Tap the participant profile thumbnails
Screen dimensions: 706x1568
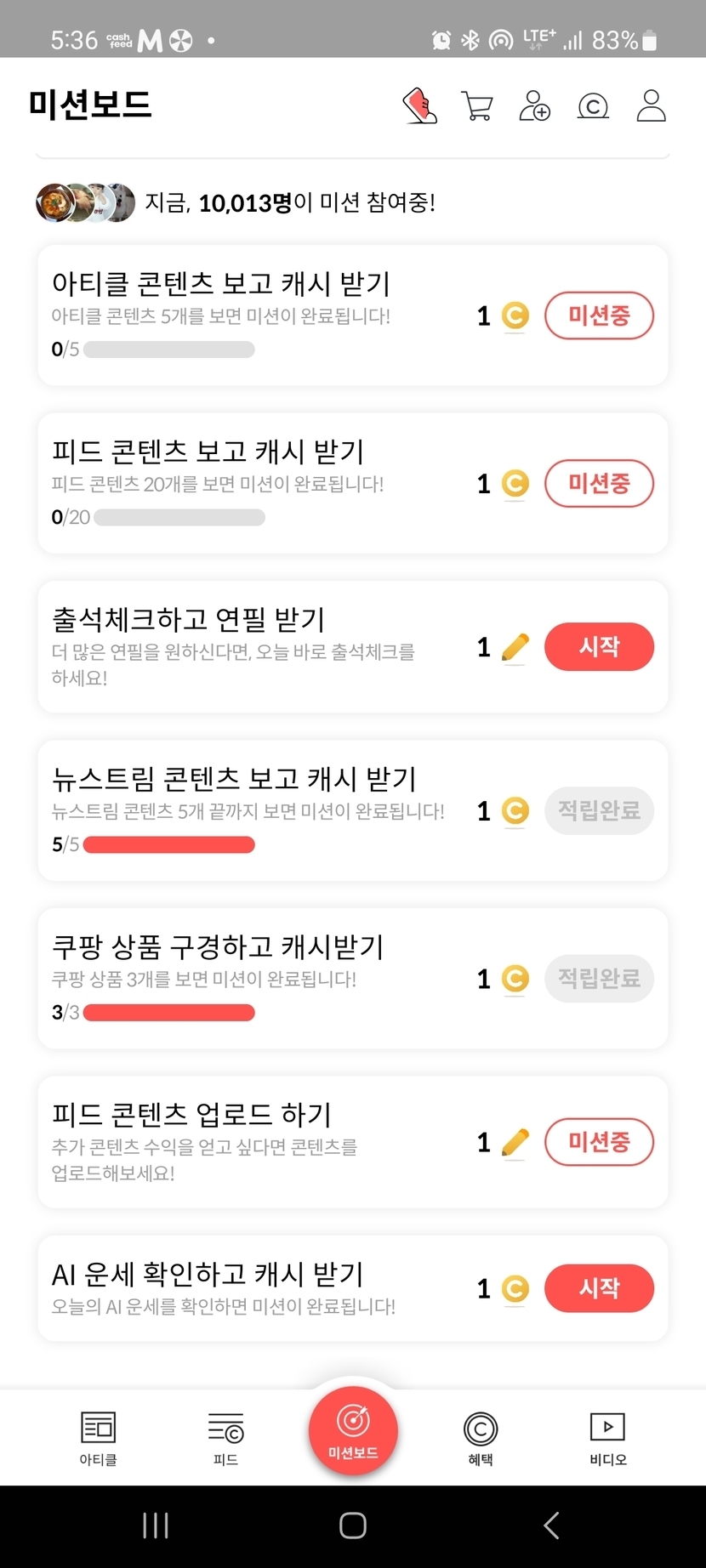point(85,202)
